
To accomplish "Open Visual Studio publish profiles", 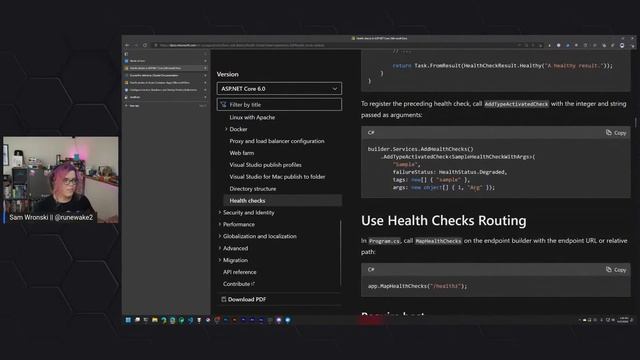I will 265,164.
